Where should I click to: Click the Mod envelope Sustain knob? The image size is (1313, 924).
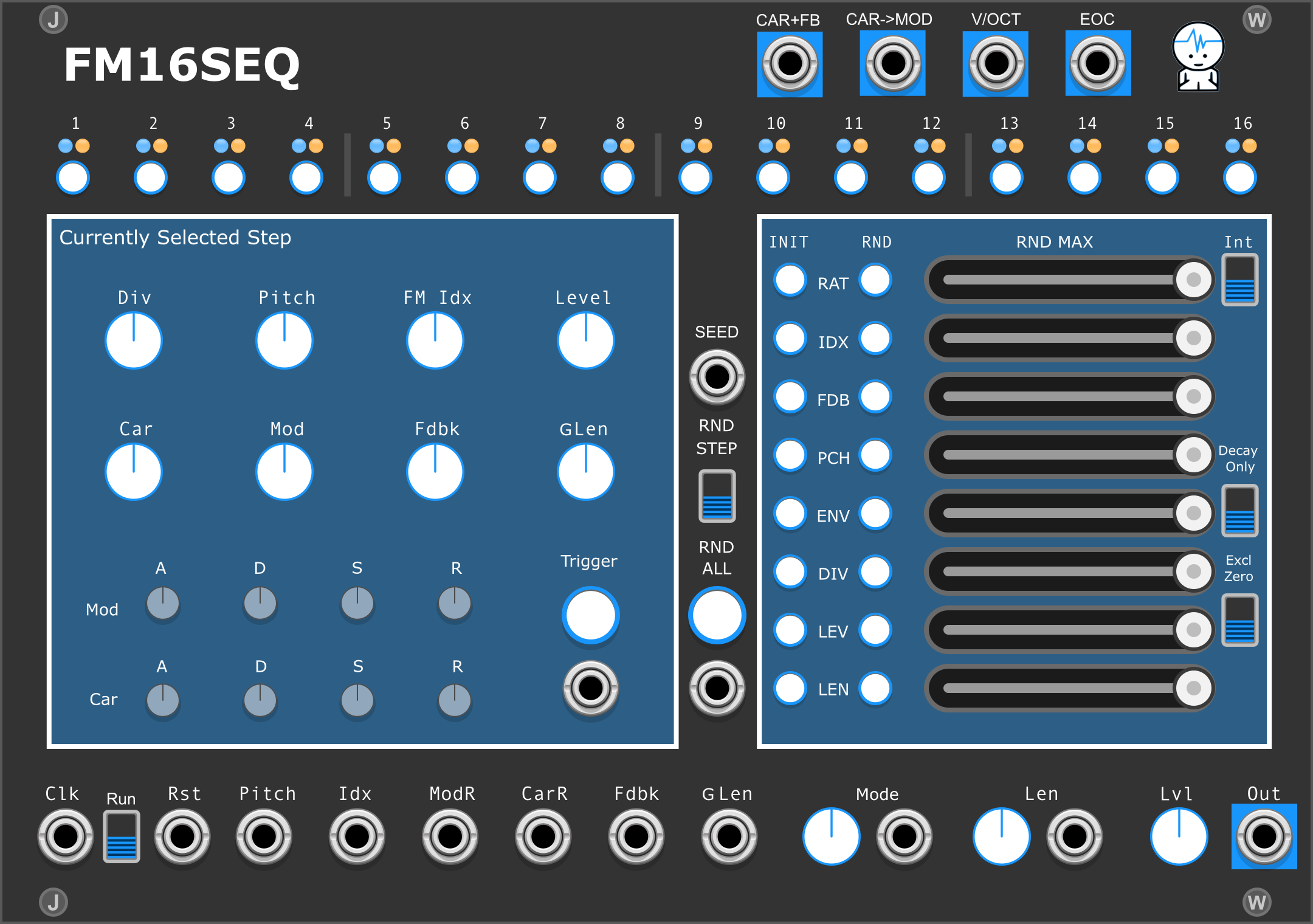pos(357,604)
